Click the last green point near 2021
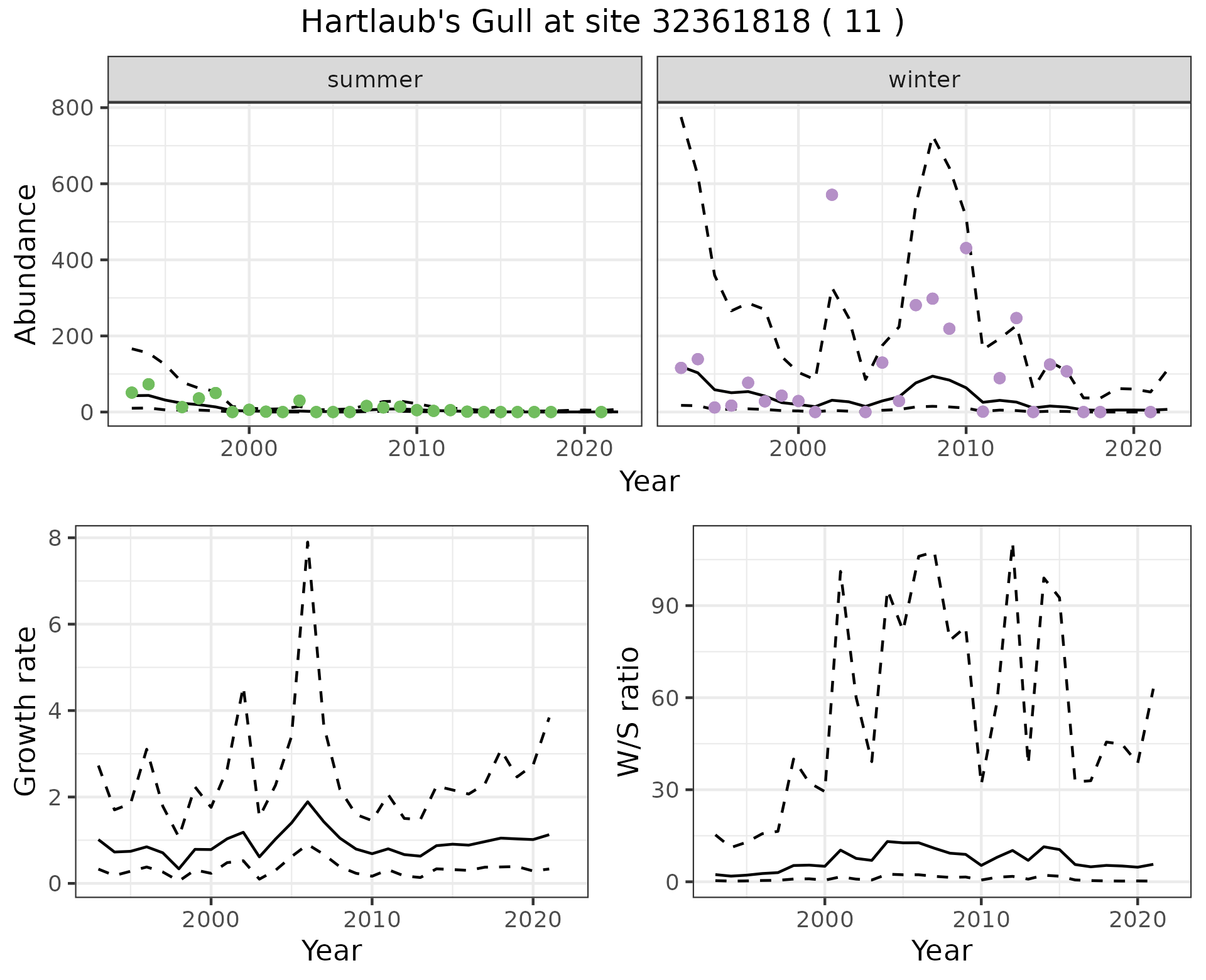1206x980 pixels. (x=601, y=412)
